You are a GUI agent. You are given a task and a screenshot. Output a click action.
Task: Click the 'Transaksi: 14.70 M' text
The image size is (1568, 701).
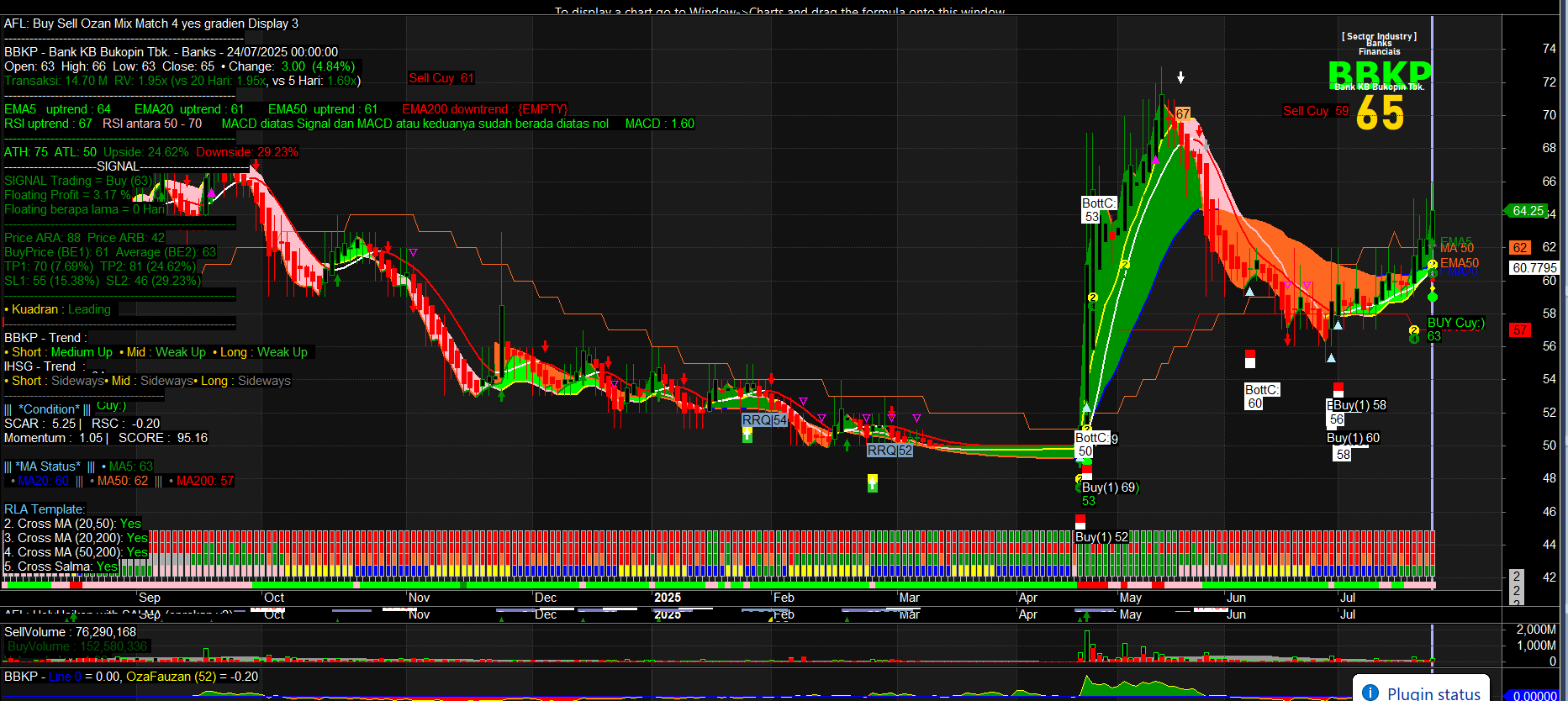[x=55, y=81]
